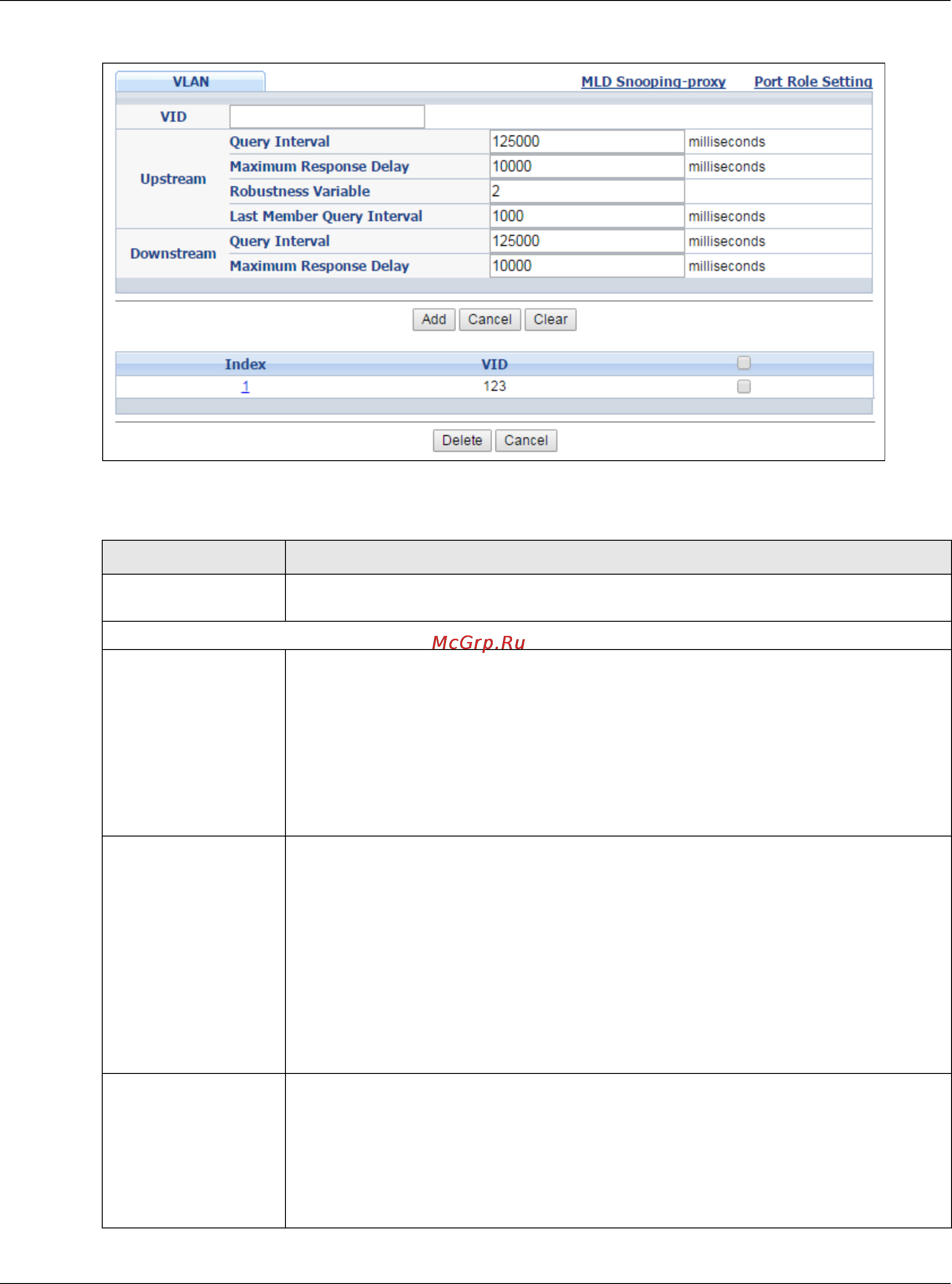
Task: Click the Index column header
Action: tap(245, 364)
